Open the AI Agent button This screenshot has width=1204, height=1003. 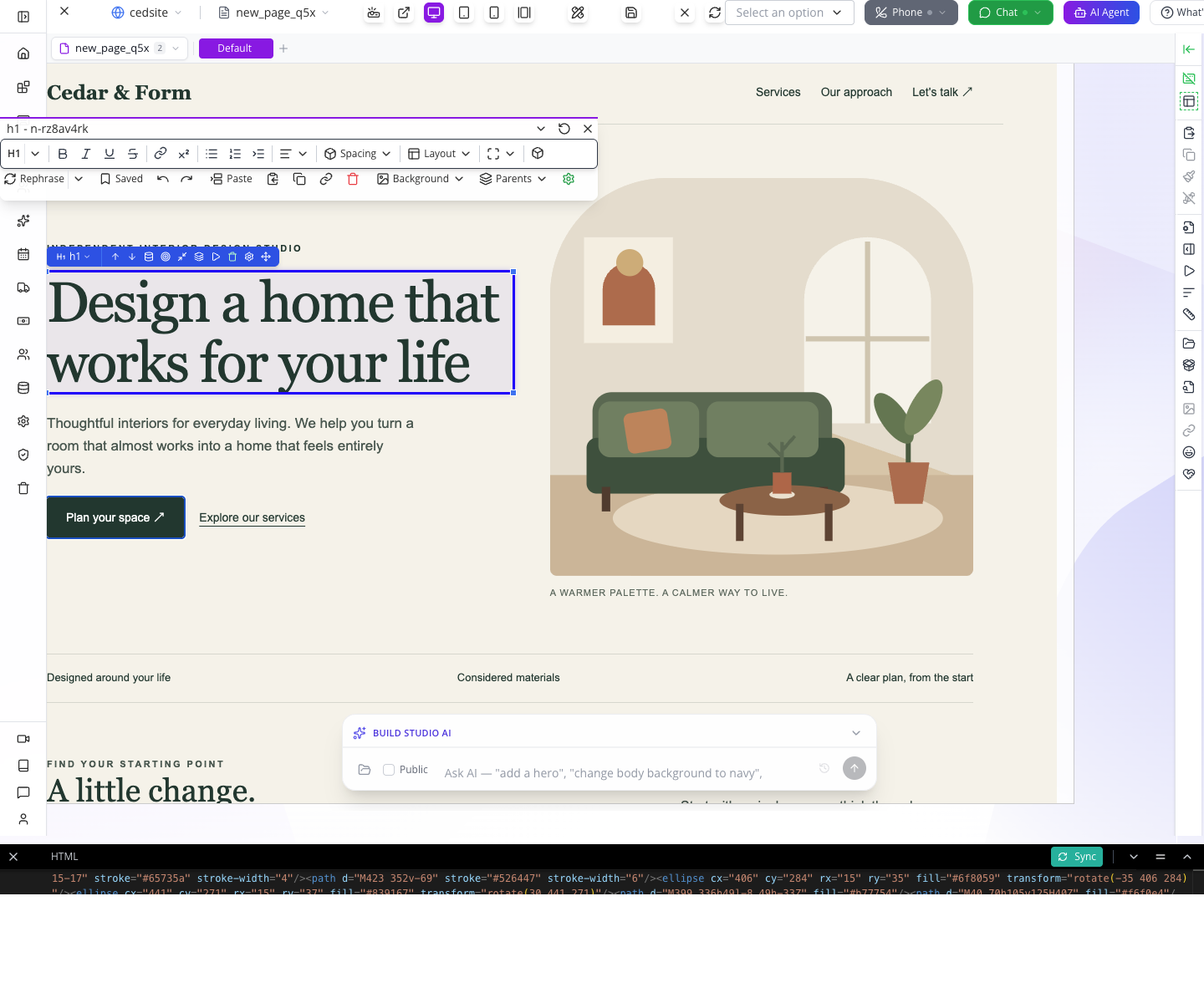click(1101, 13)
